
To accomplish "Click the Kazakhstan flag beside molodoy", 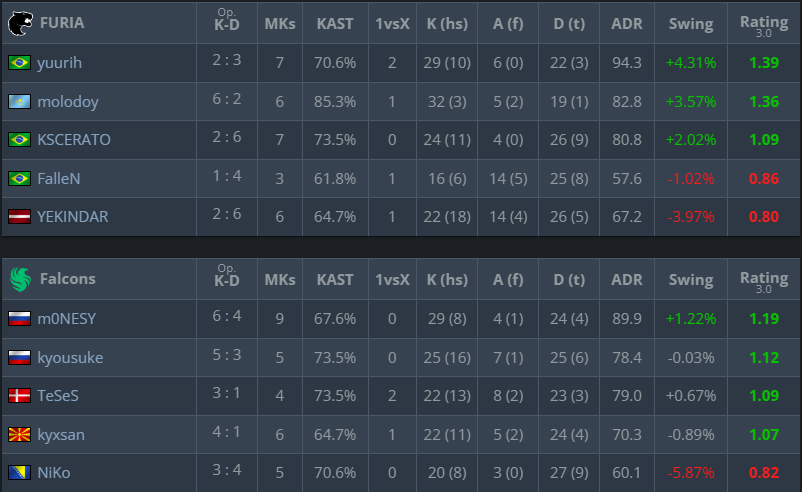I will pos(18,102).
